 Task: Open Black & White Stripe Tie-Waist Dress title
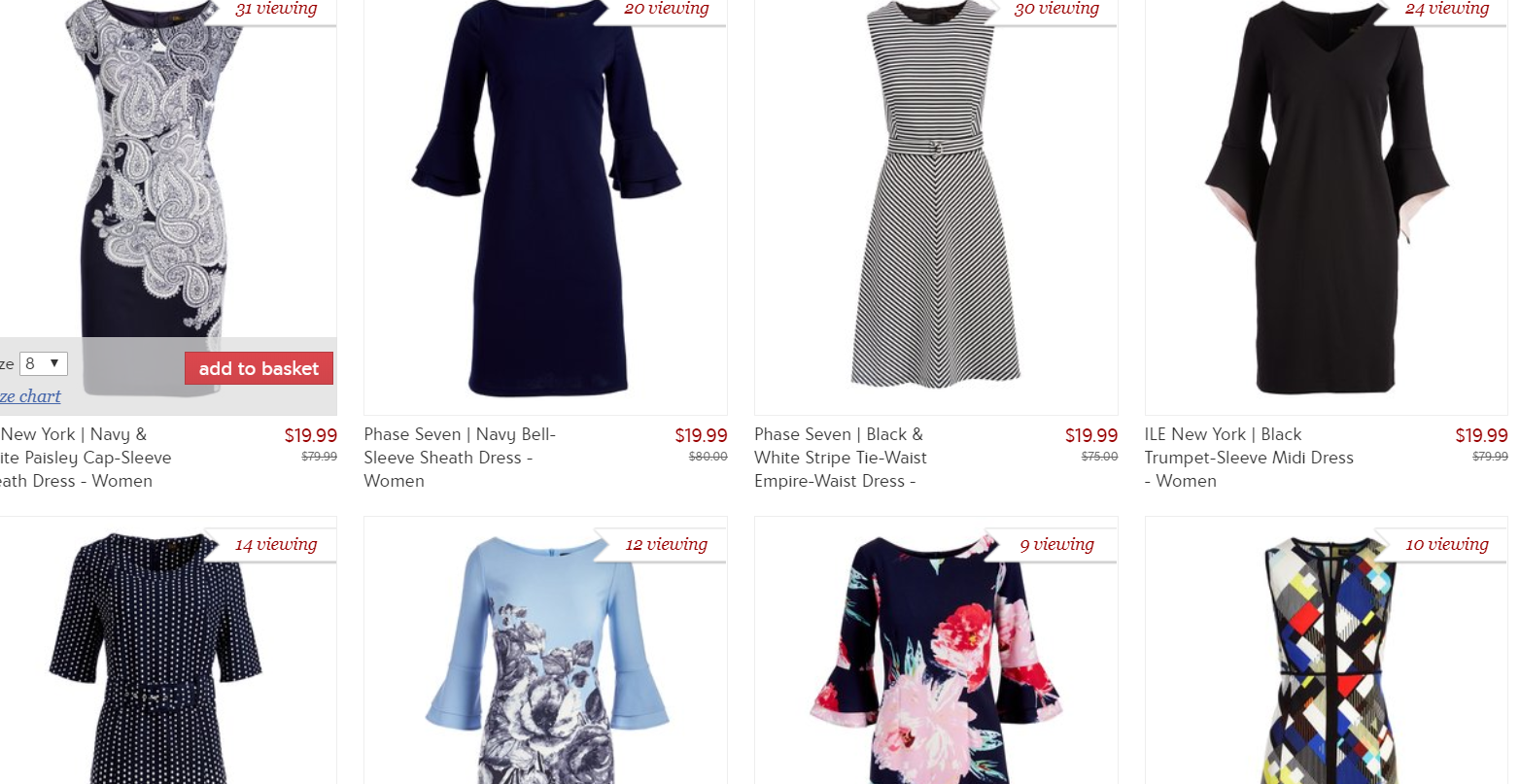(x=842, y=458)
